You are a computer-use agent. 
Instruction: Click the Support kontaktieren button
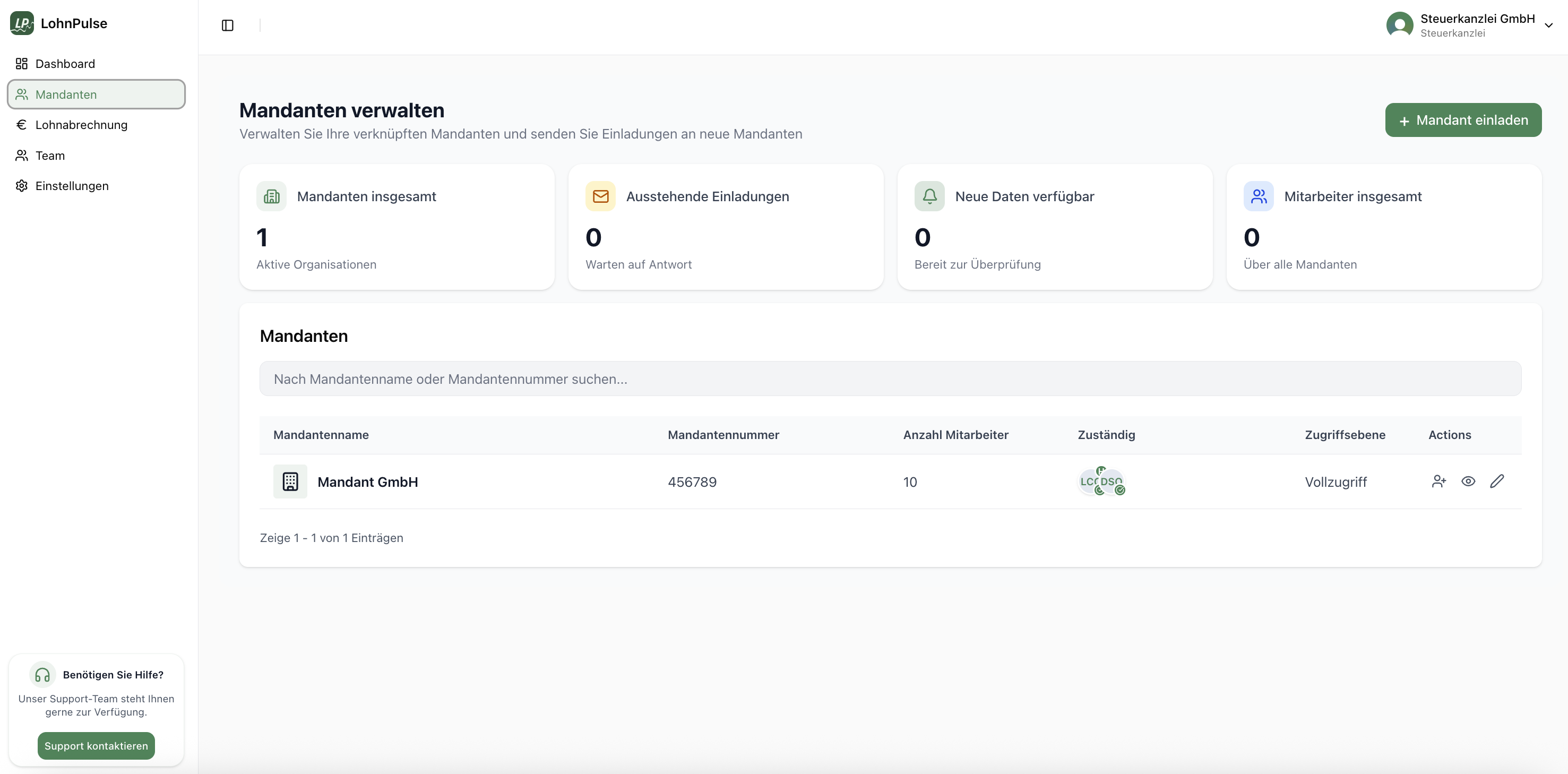pyautogui.click(x=96, y=745)
